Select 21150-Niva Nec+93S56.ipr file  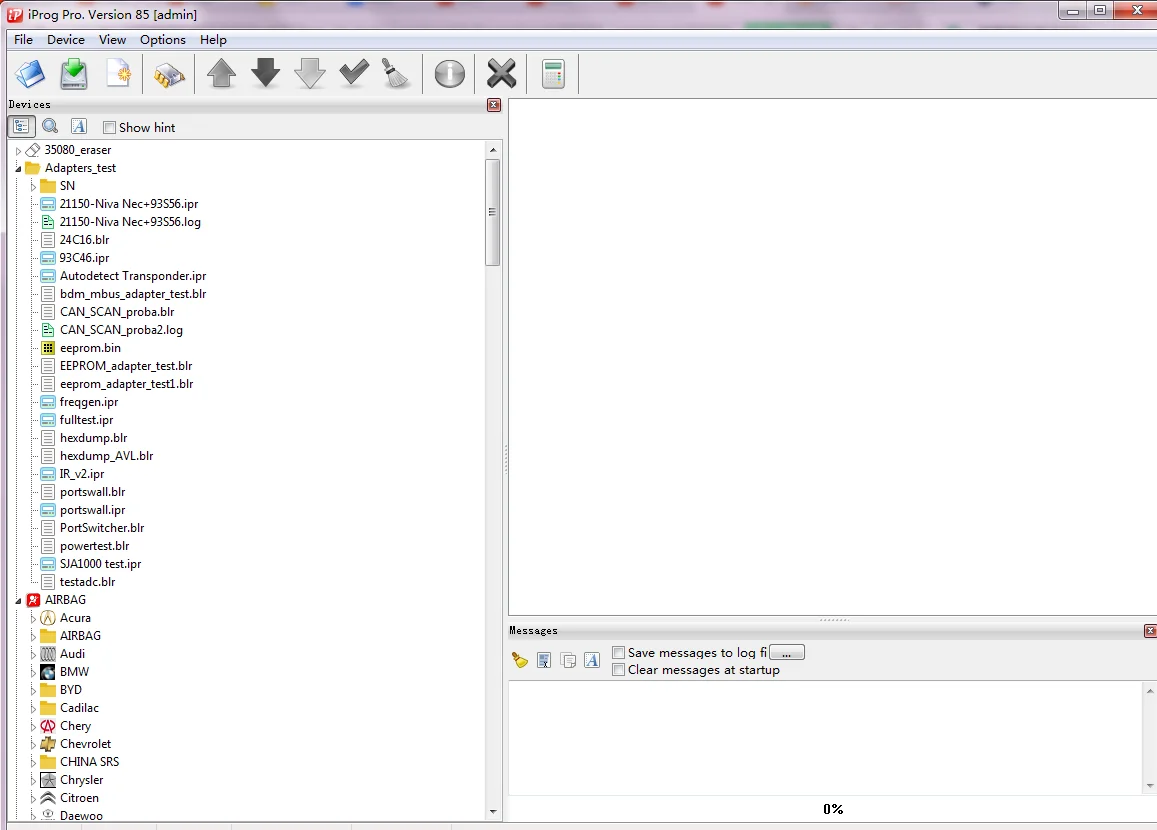[129, 204]
